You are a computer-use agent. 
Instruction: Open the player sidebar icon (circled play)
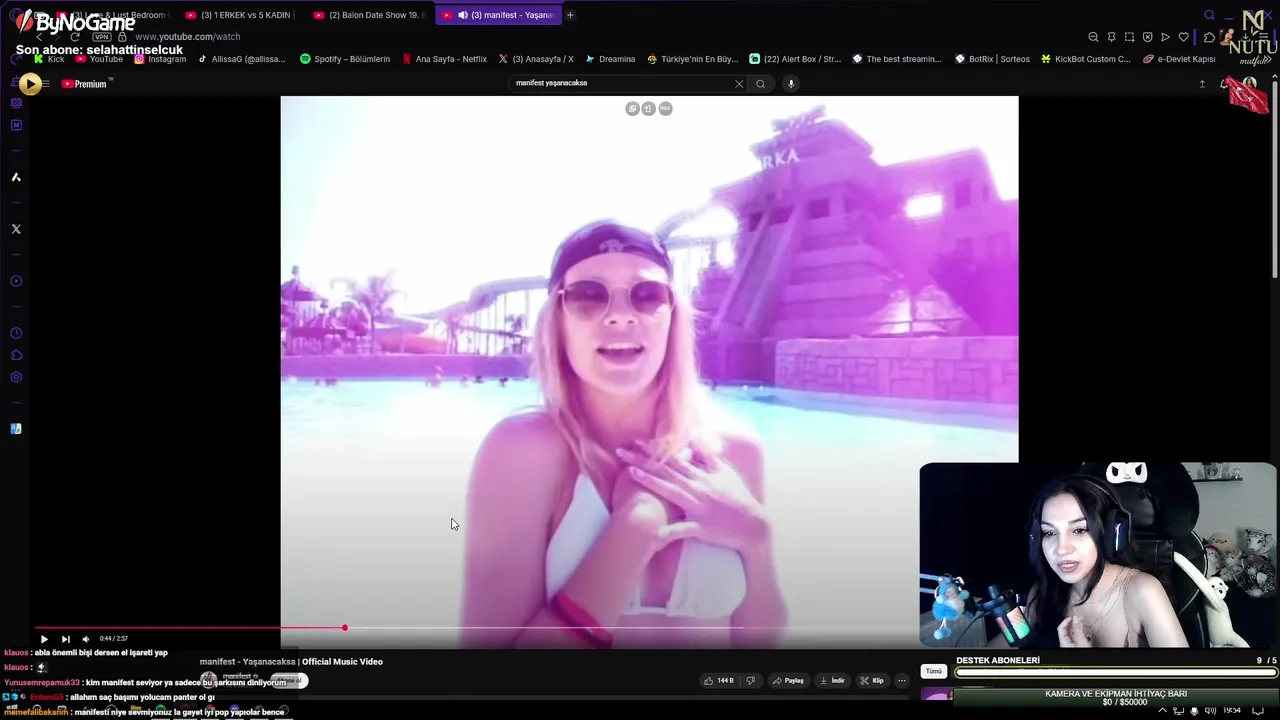coord(16,281)
